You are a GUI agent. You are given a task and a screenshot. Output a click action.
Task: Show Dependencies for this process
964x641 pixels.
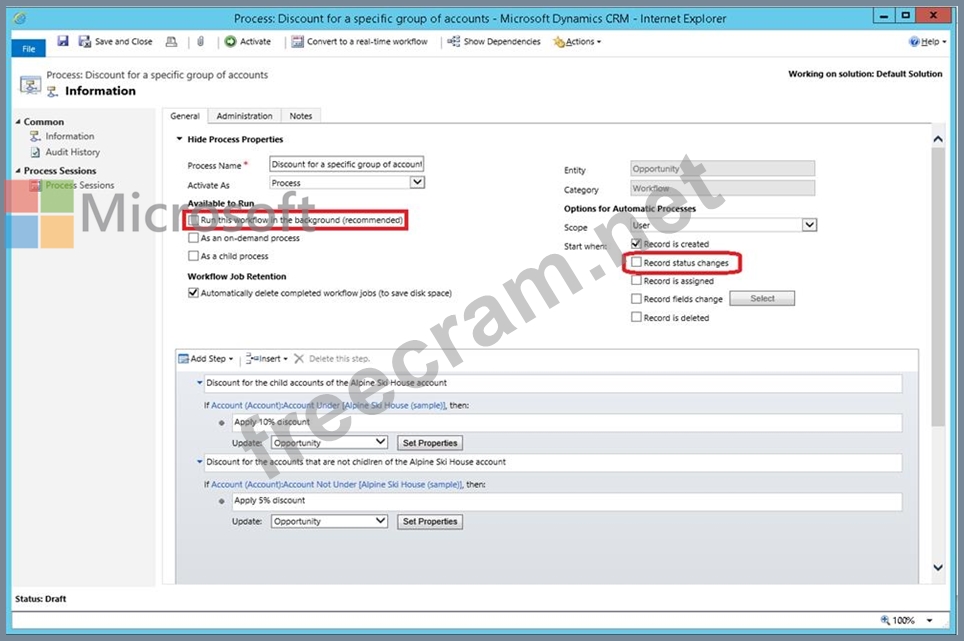494,42
